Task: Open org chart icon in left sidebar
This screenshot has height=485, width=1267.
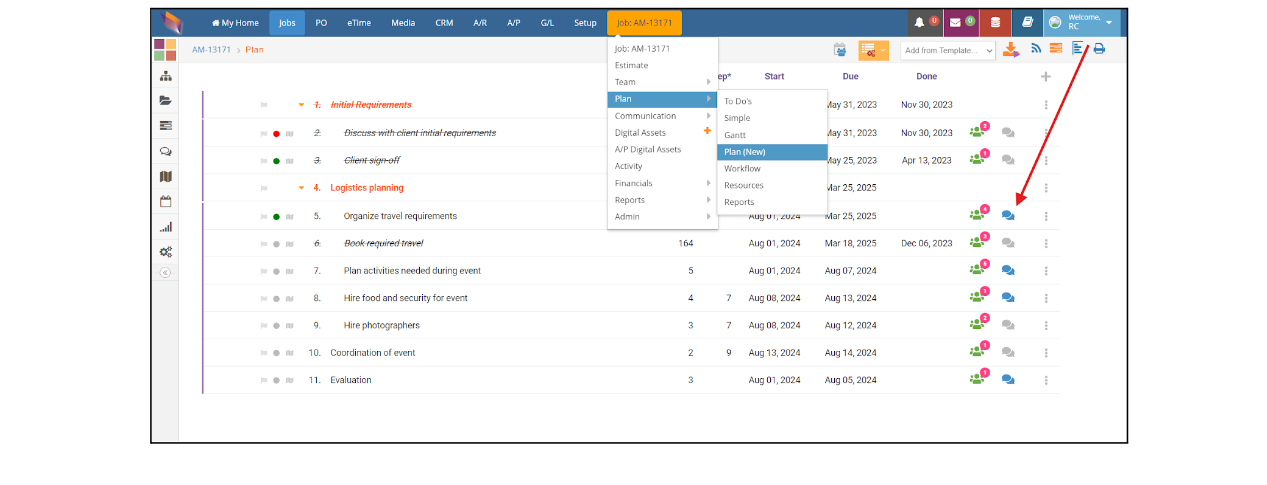Action: (x=165, y=76)
